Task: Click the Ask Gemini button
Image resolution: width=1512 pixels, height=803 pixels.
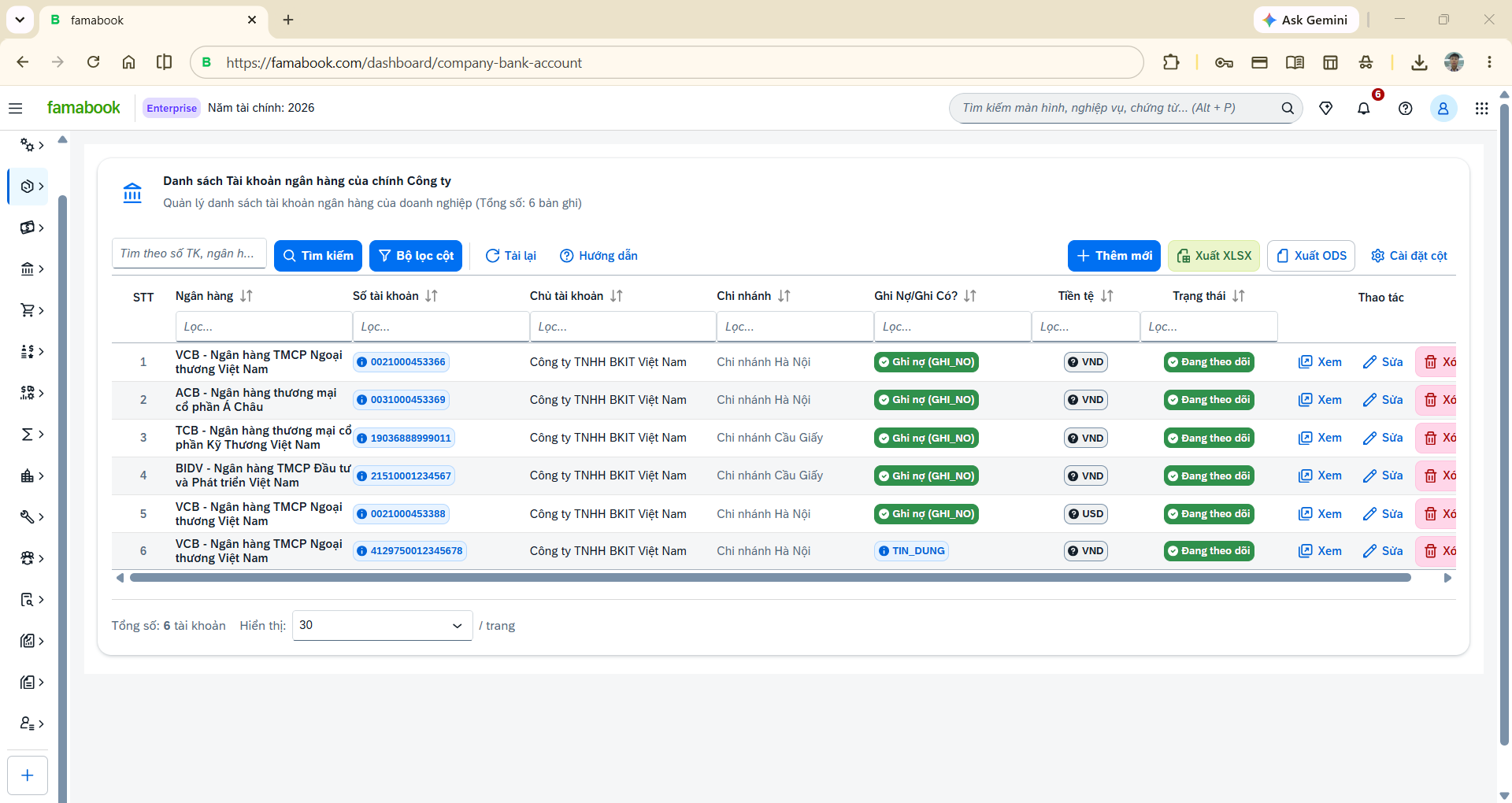Action: pyautogui.click(x=1306, y=20)
